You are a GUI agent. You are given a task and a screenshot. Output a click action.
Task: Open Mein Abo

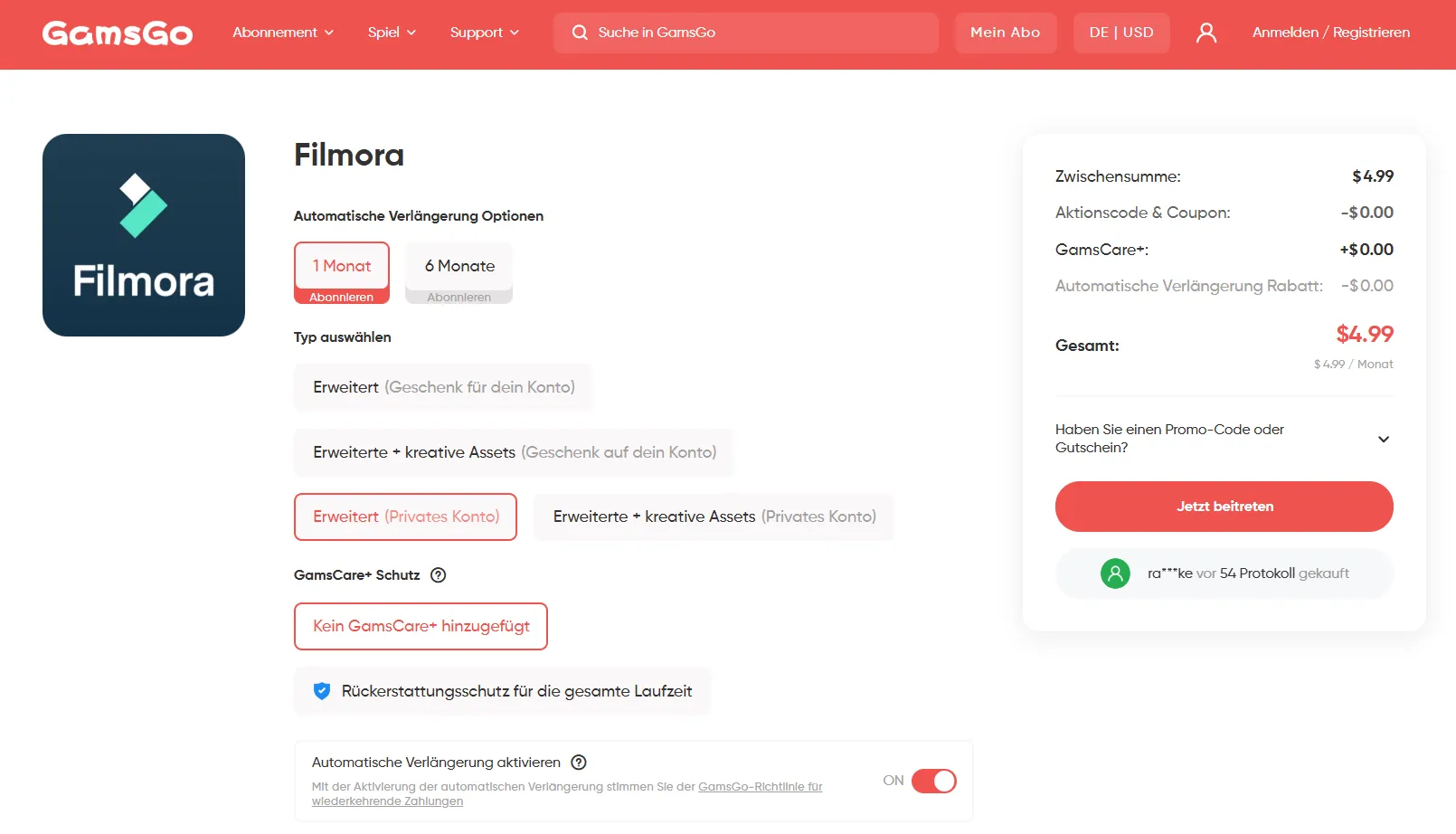click(1006, 33)
